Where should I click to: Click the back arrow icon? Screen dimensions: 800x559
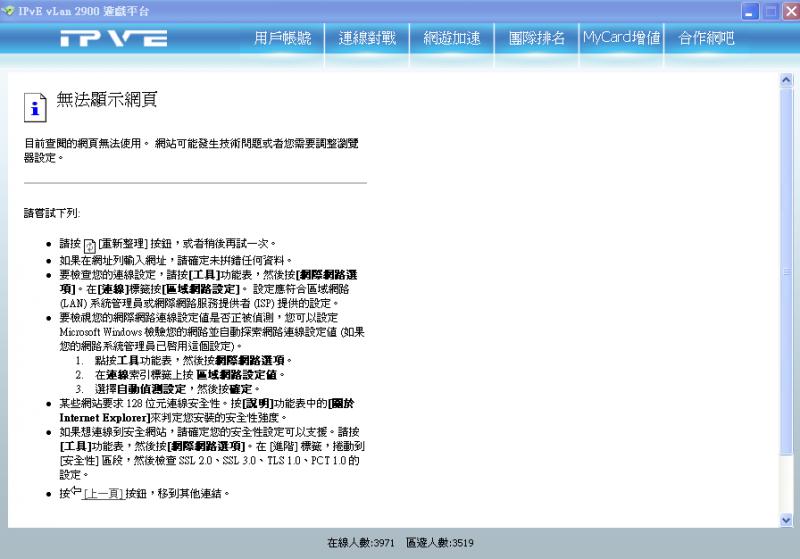[x=76, y=491]
